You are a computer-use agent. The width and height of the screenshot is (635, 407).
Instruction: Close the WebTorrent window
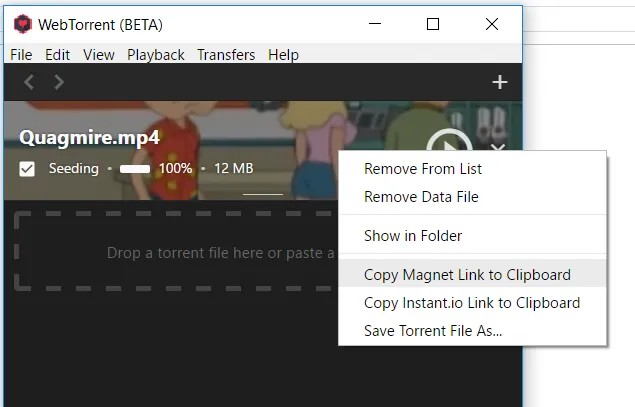(492, 24)
